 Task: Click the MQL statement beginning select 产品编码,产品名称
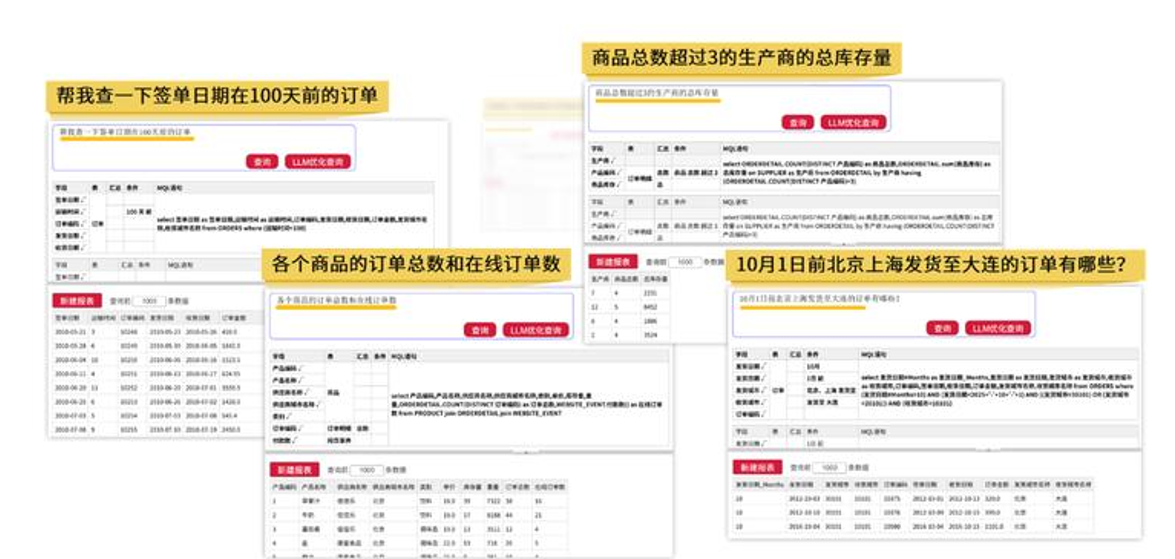click(529, 405)
